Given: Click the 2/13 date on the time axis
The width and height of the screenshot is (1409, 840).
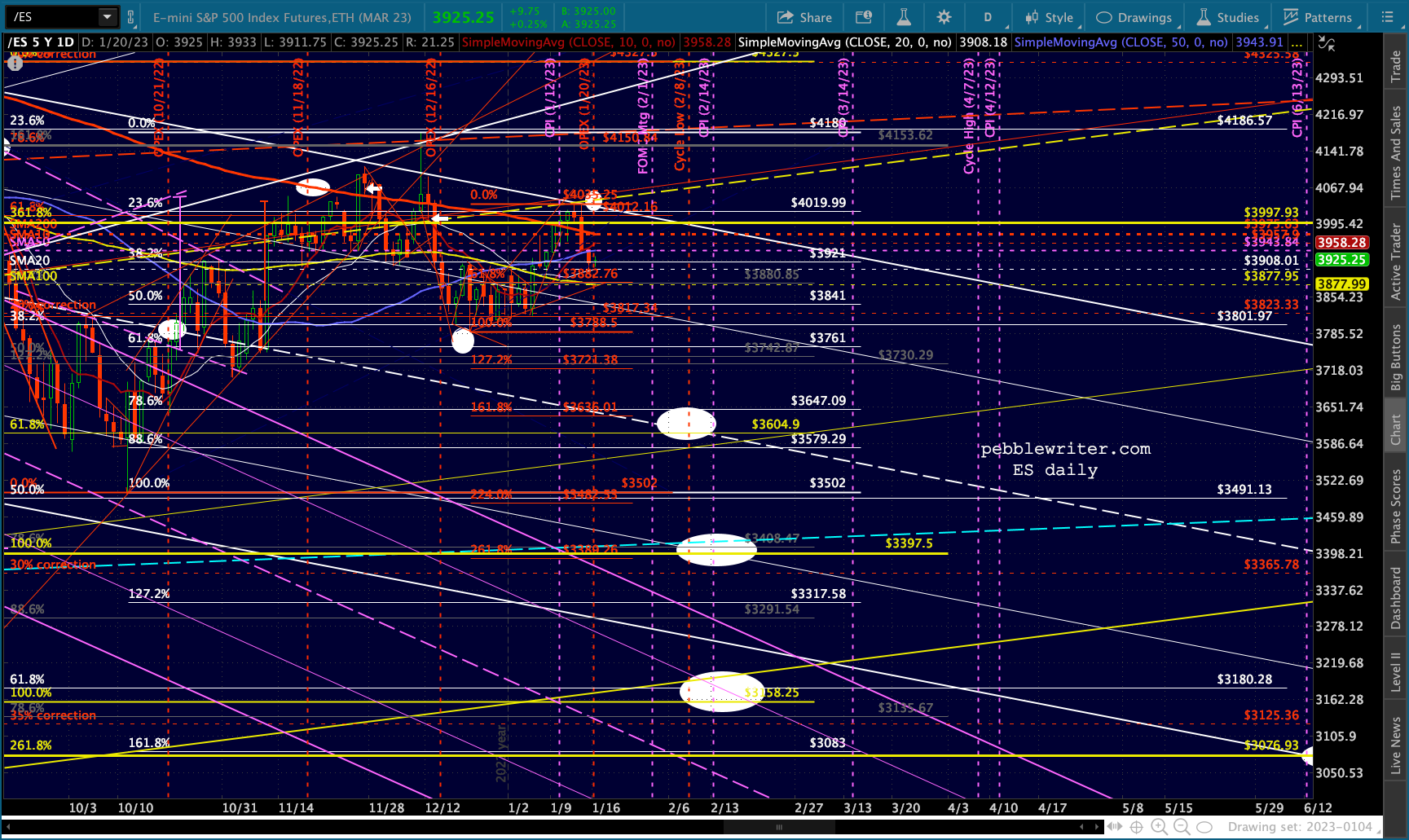Looking at the screenshot, I should click(x=724, y=808).
